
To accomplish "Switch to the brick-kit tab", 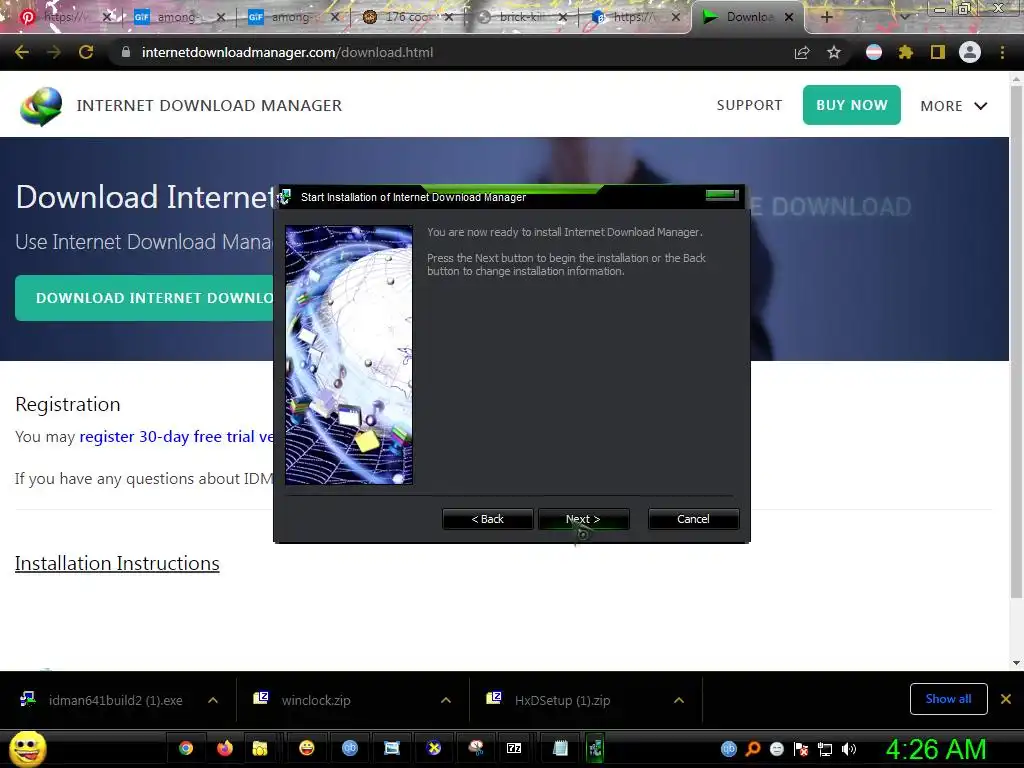I will [522, 17].
